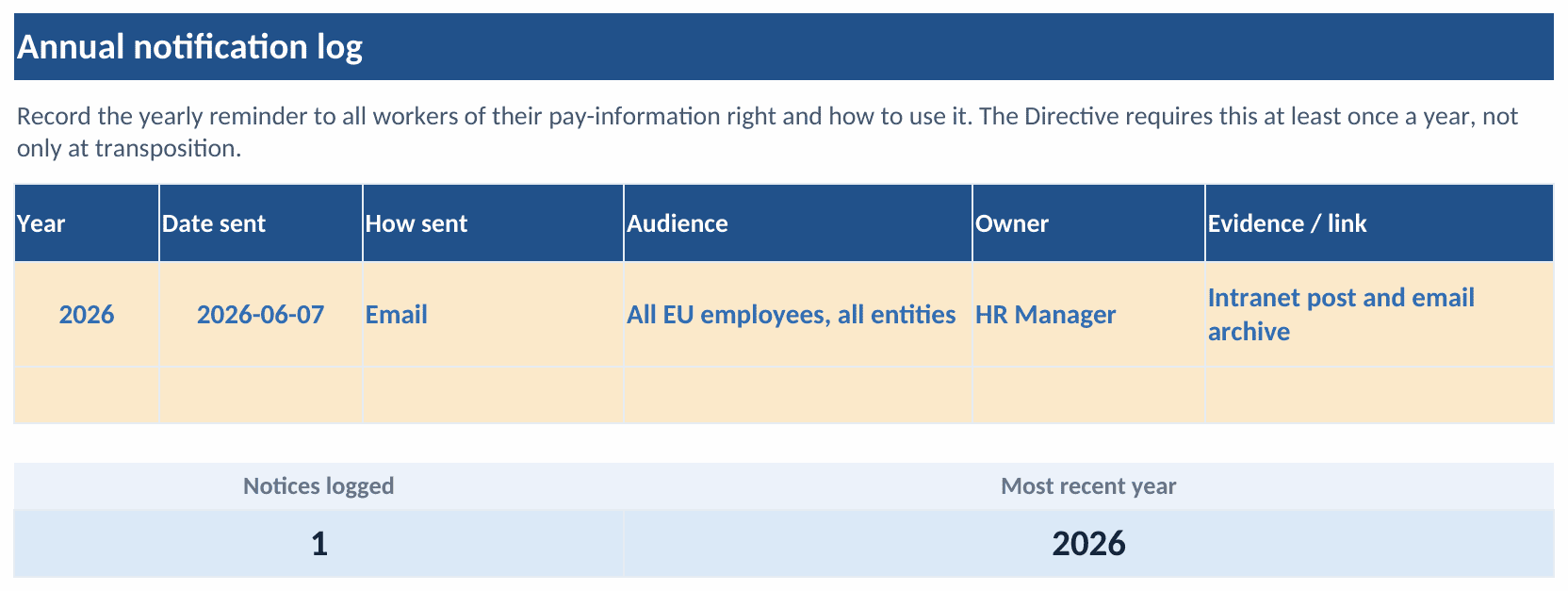Click the '2026' value under 'Most recent year'

1088,544
